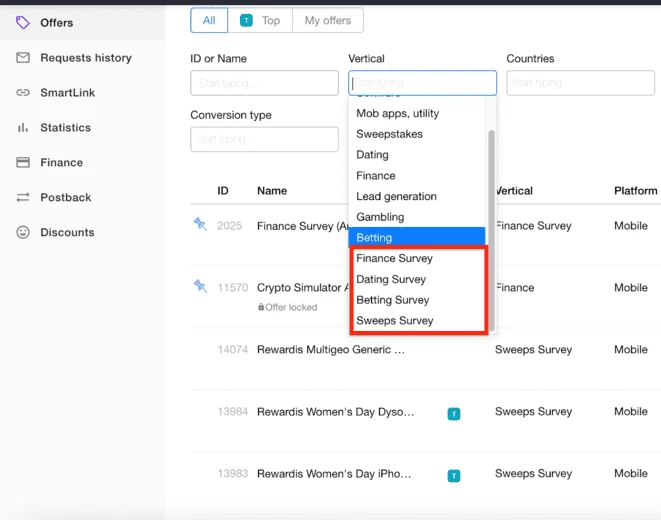The image size is (661, 520).
Task: Click the Name column header
Action: tap(272, 191)
